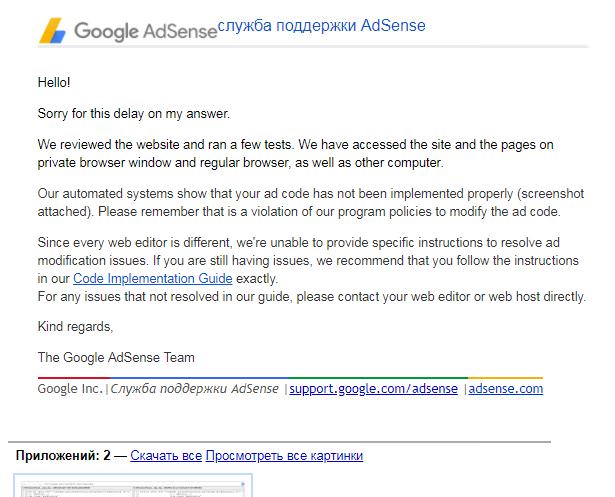Image resolution: width=615 pixels, height=497 pixels.
Task: View all images with Просмотреть все картинки
Action: pos(284,456)
